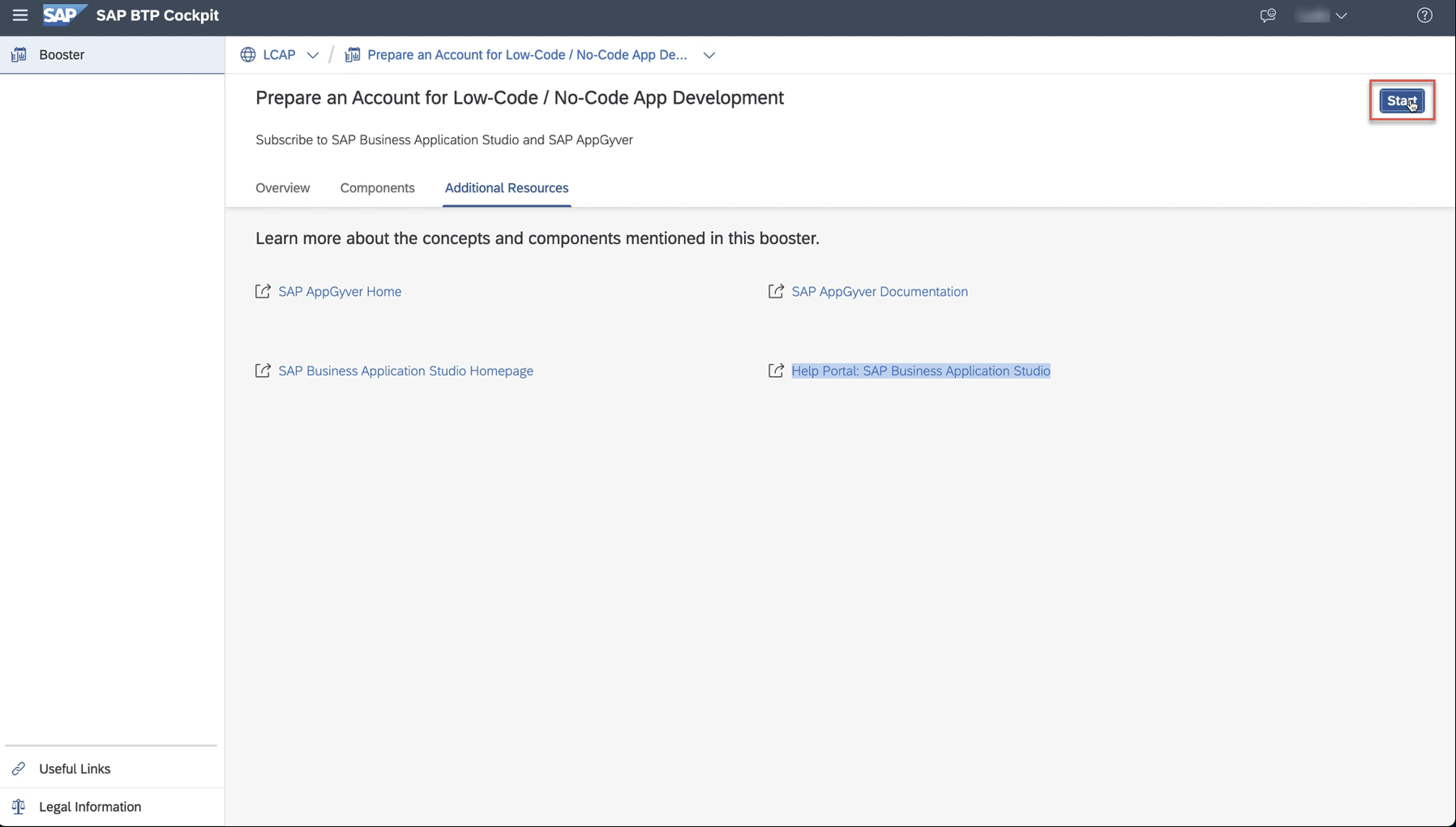Open Help Portal: SAP Business Application Studio
The width and height of the screenshot is (1456, 827).
click(x=921, y=371)
